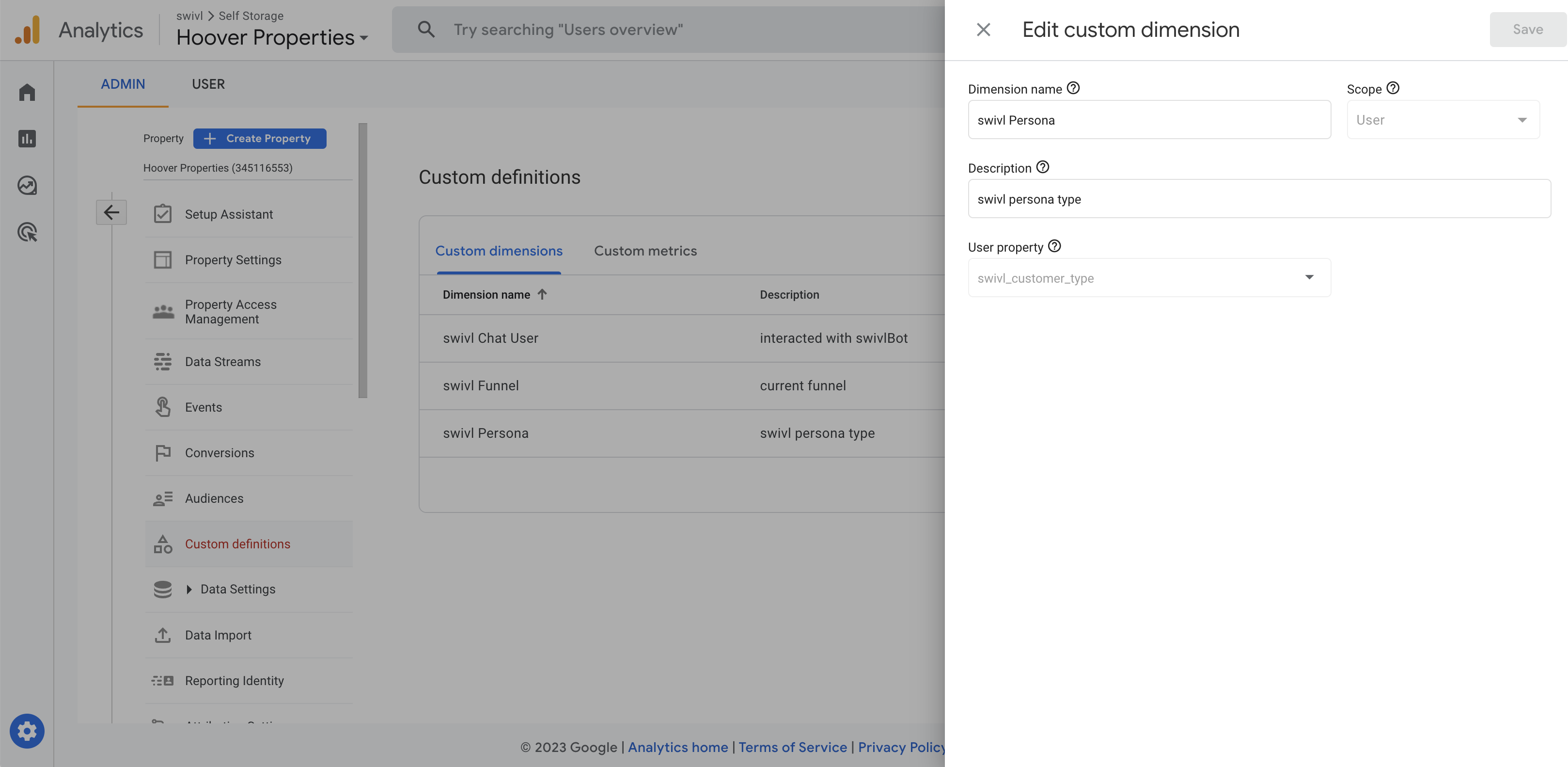The width and height of the screenshot is (1568, 767).
Task: Open the Reports bar chart icon
Action: (x=27, y=139)
